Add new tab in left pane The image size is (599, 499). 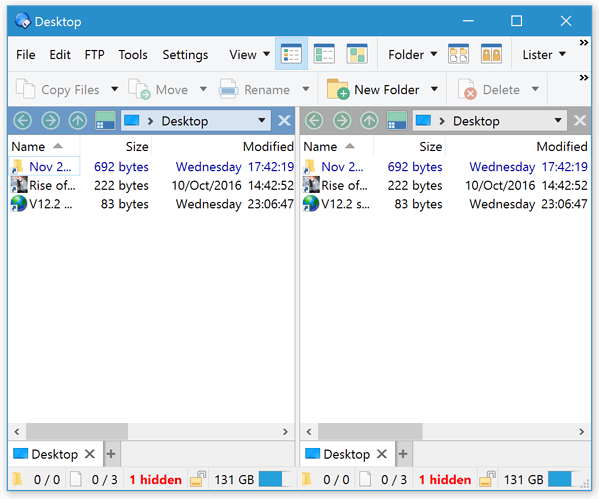111,454
